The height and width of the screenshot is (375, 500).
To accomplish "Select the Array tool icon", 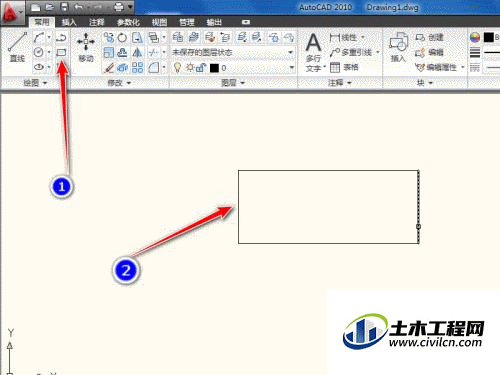I will (137, 68).
